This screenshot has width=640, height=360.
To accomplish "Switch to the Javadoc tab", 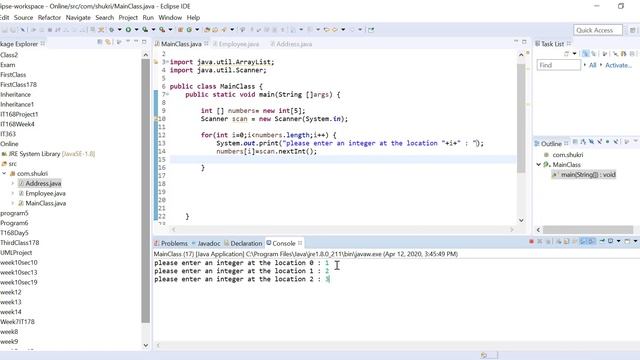I will pos(206,243).
